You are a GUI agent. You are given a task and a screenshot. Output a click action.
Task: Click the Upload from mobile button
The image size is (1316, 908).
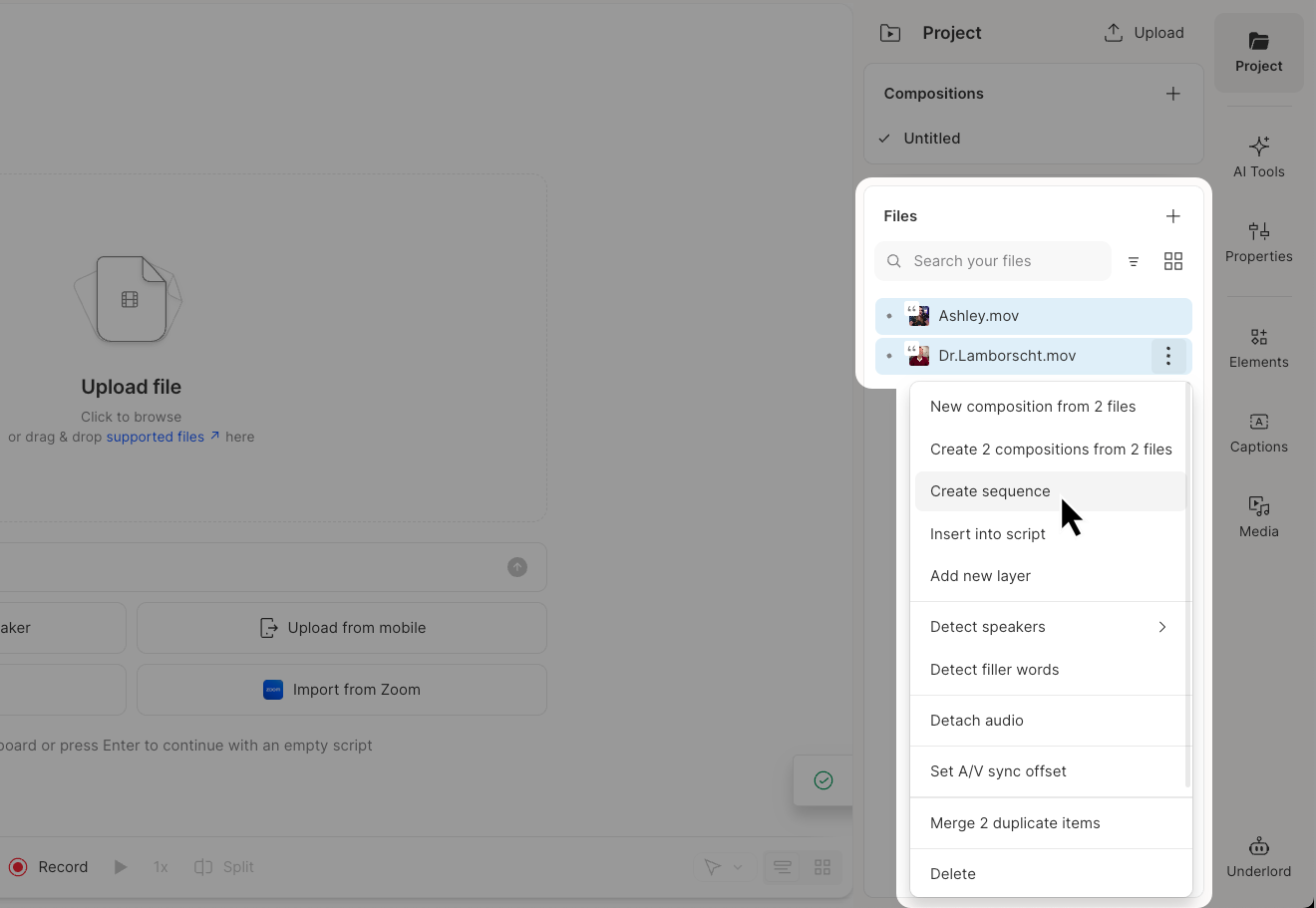(x=341, y=628)
